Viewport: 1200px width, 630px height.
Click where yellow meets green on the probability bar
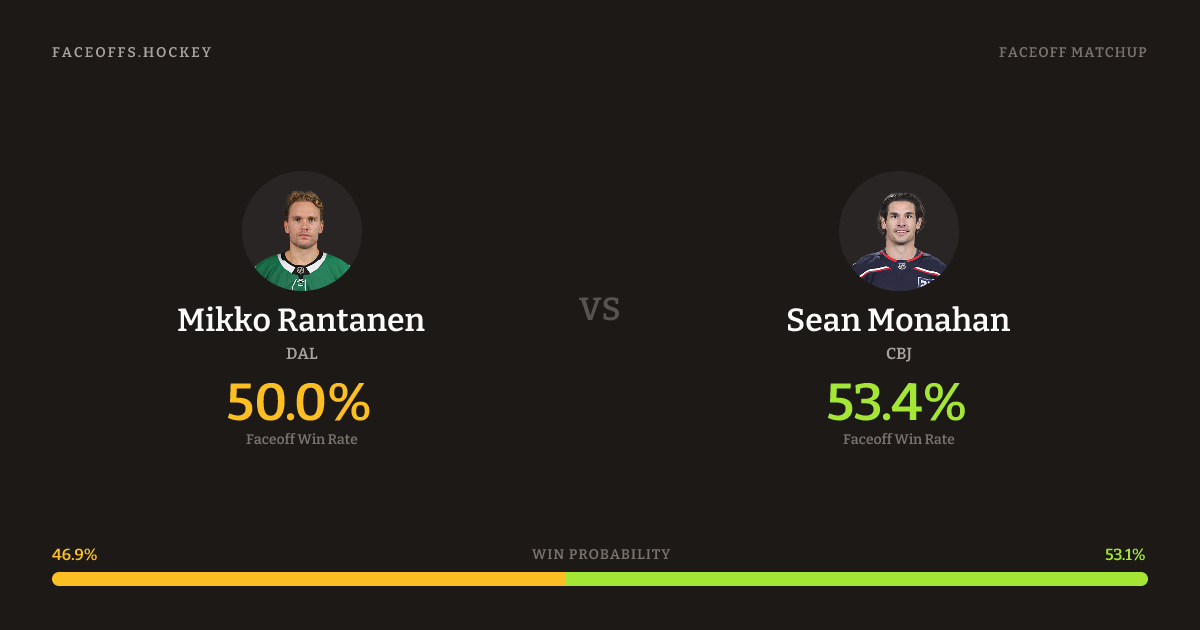566,579
